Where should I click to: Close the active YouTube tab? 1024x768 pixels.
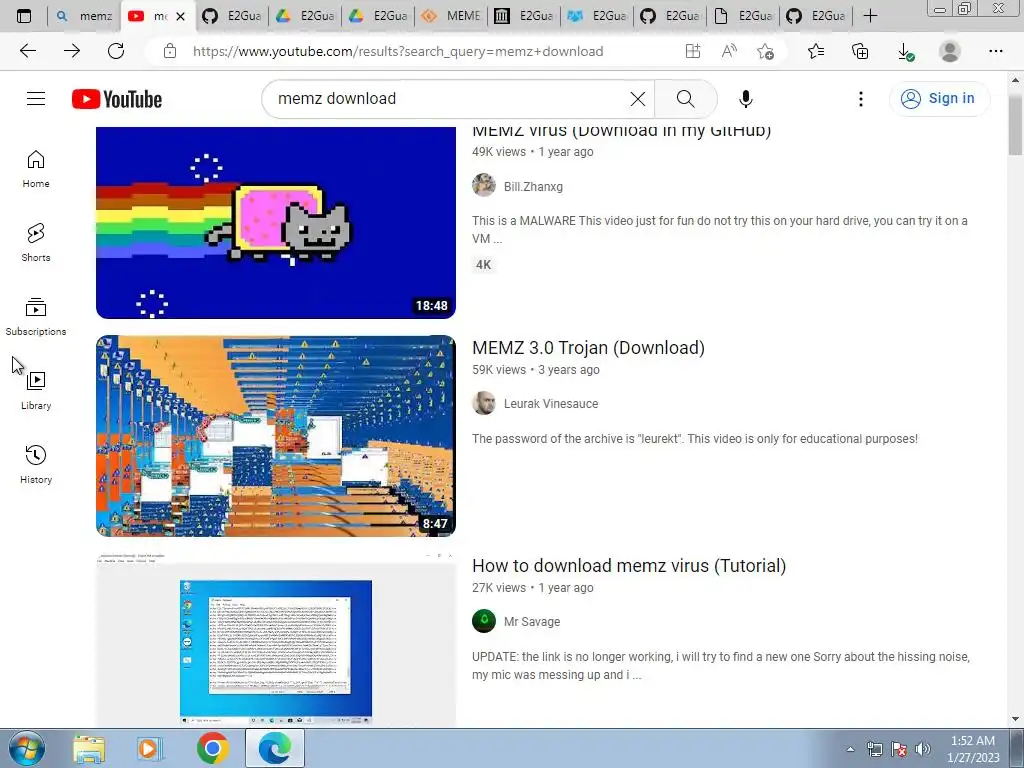181,16
